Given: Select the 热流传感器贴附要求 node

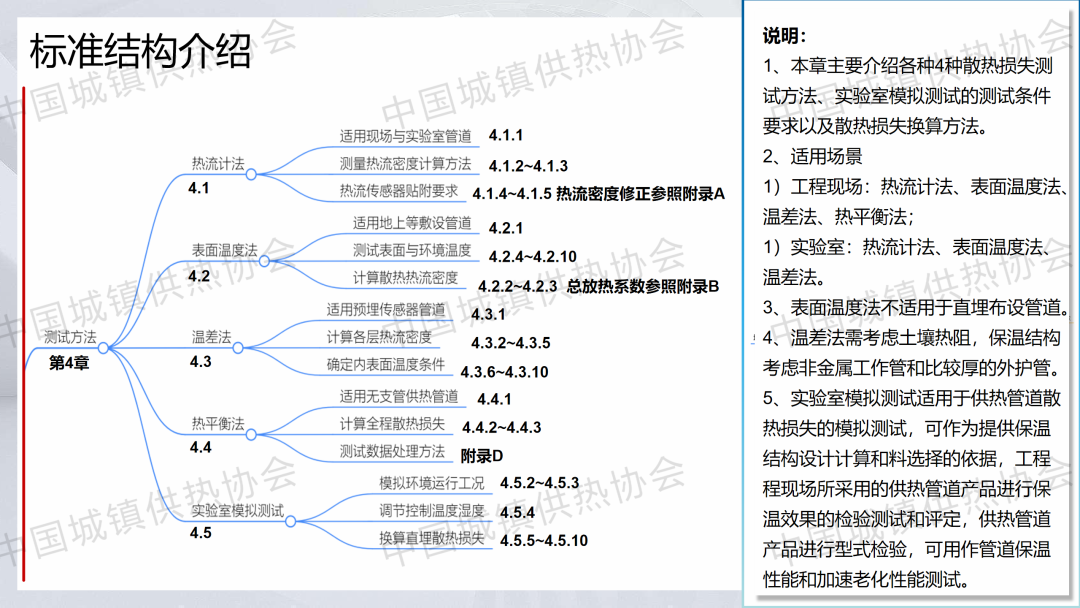Looking at the screenshot, I should (x=398, y=190).
